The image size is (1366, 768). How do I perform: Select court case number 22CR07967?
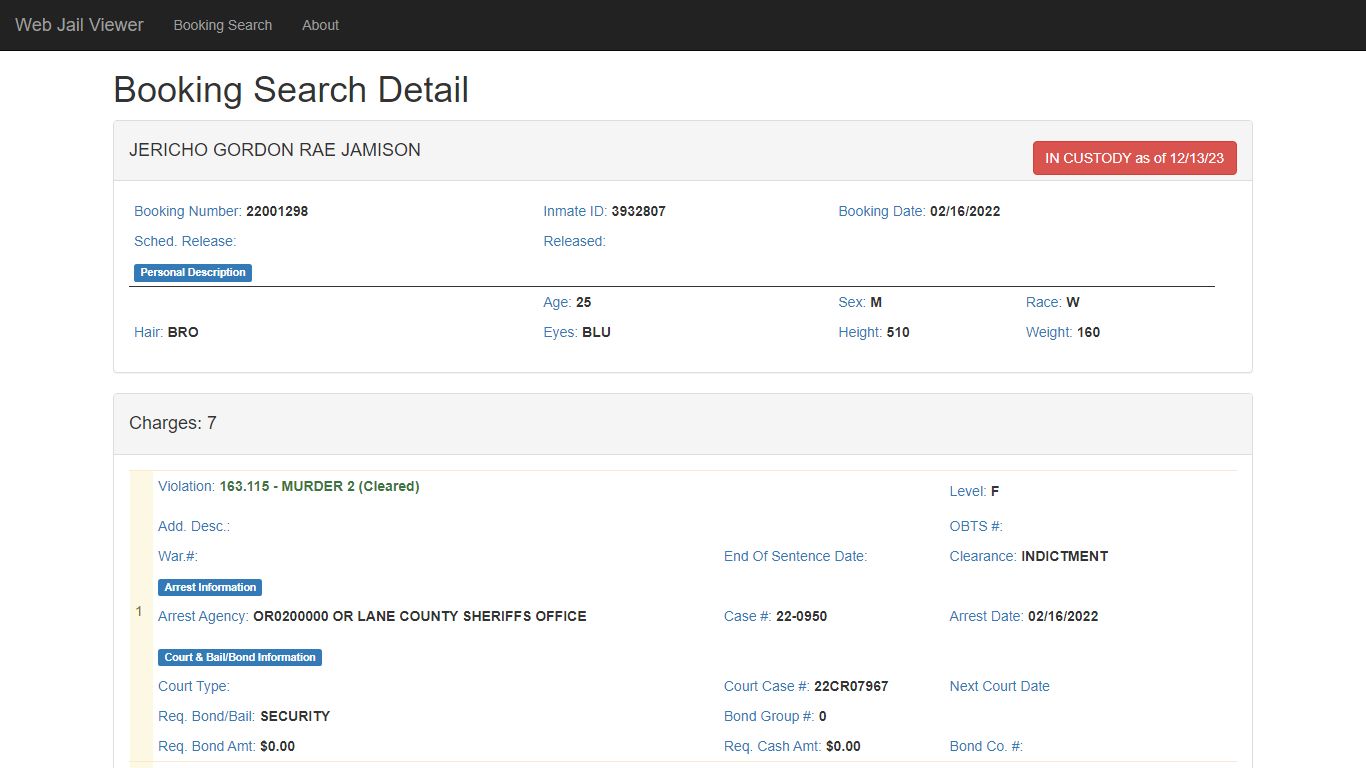(851, 686)
